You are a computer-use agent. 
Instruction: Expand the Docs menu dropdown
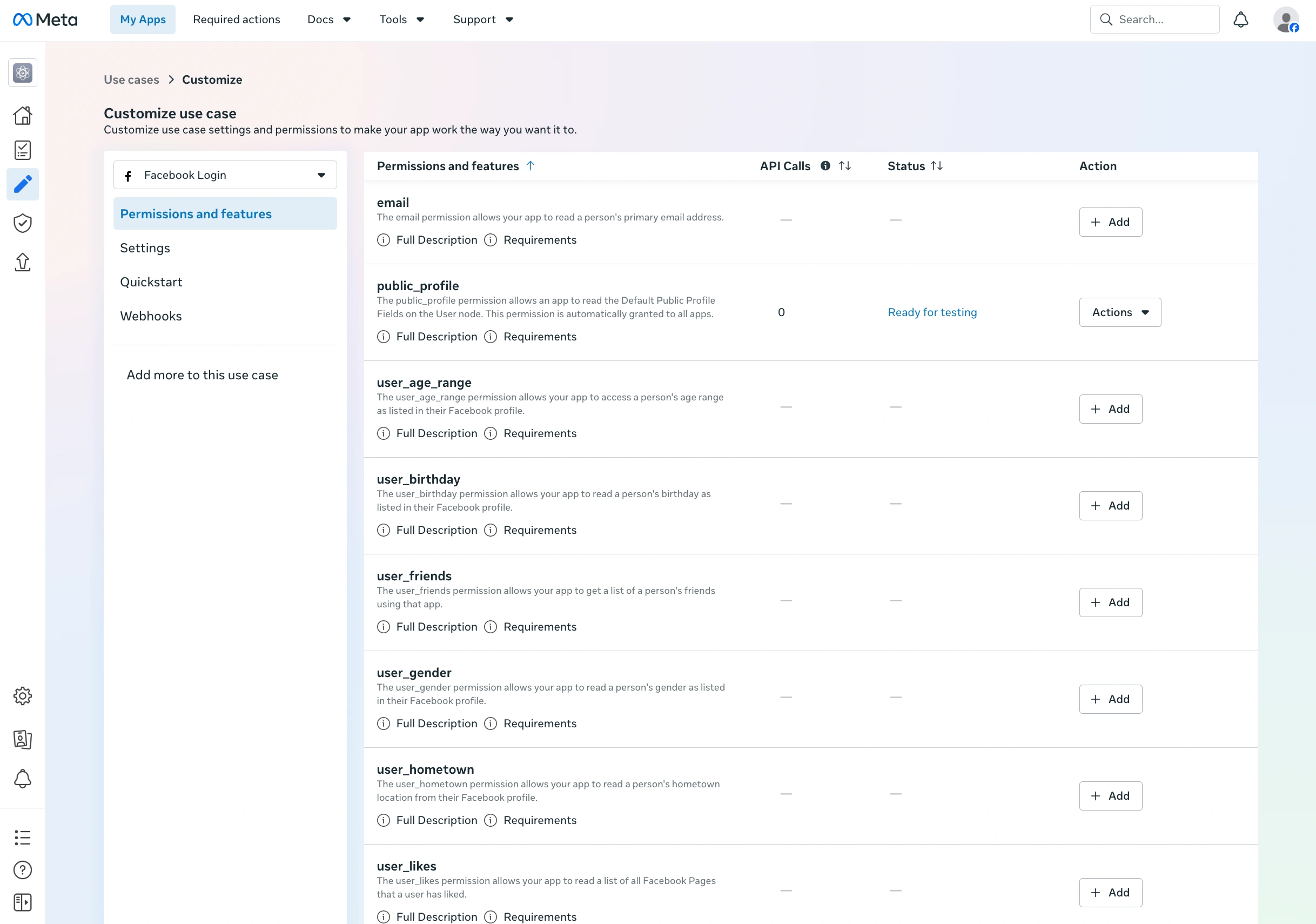[329, 19]
